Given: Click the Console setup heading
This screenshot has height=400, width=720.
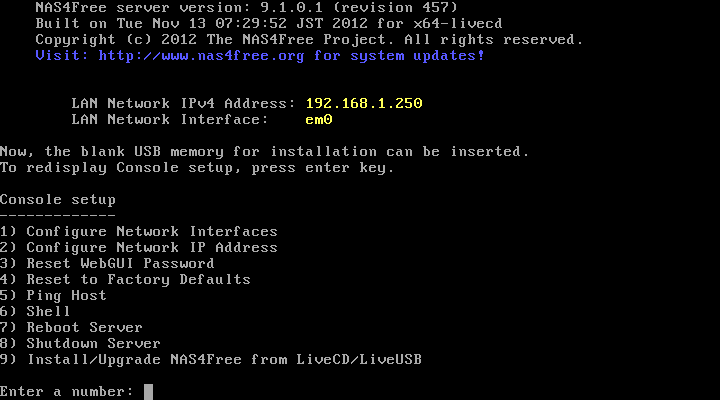Looking at the screenshot, I should [58, 200].
